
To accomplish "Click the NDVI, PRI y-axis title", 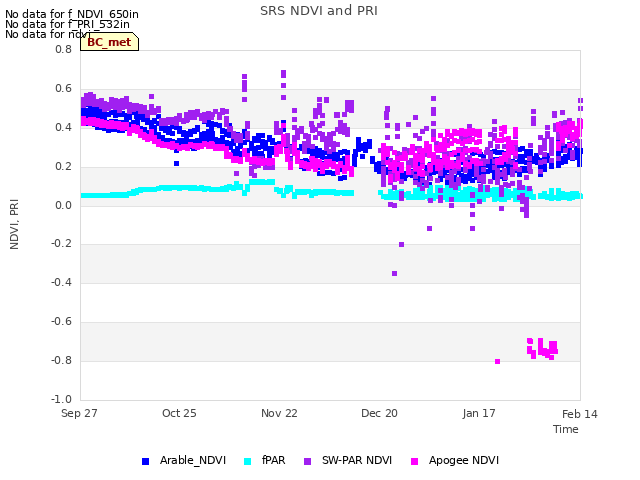I will pyautogui.click(x=14, y=224).
